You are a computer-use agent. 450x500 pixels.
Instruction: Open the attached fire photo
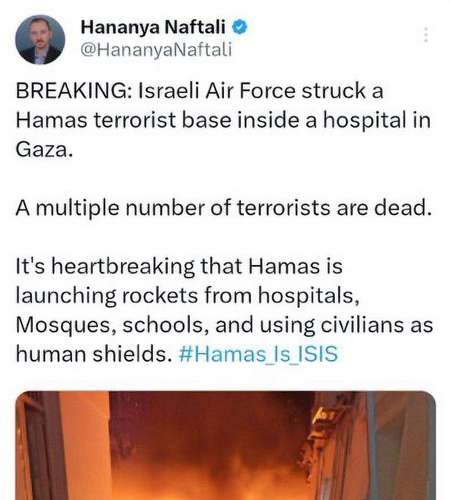tap(226, 445)
